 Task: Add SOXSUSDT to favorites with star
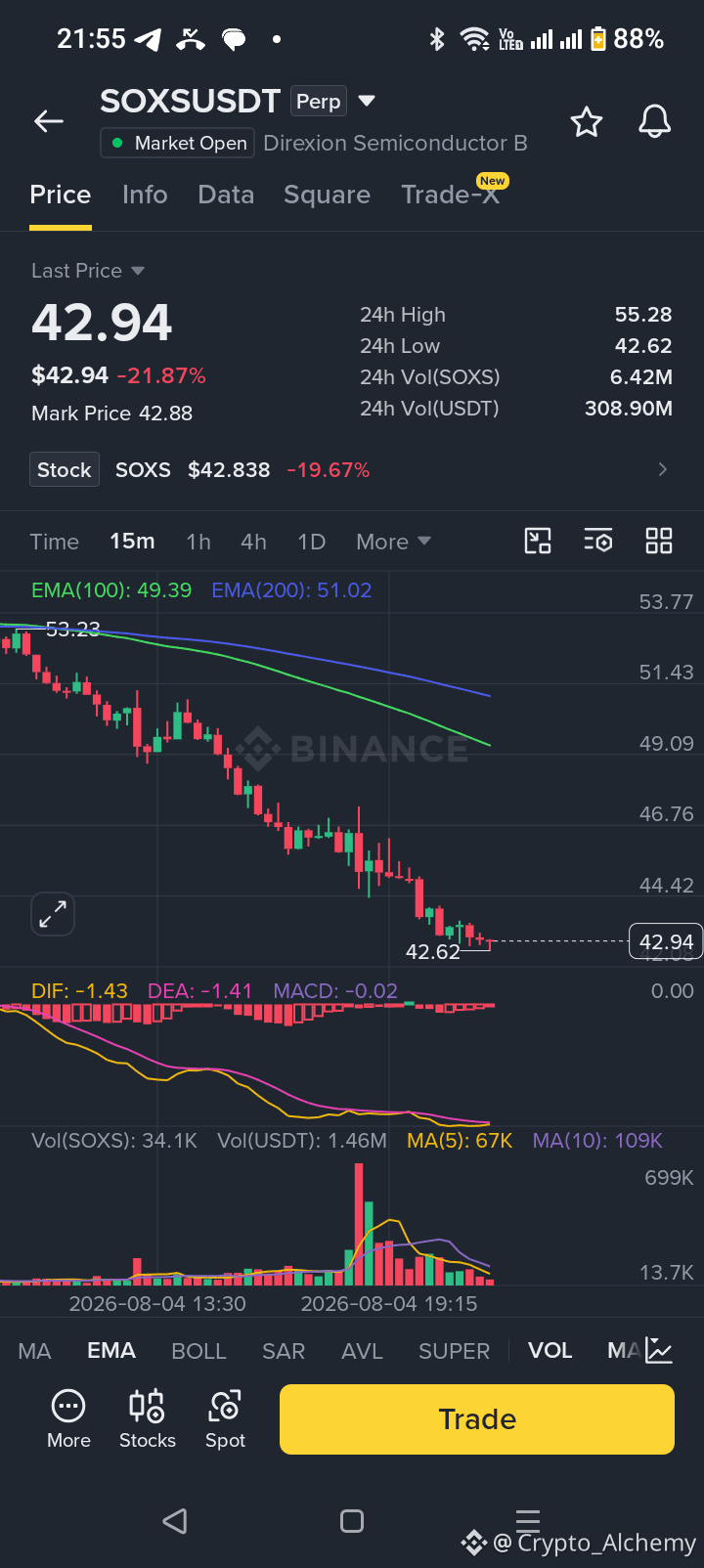[x=587, y=122]
